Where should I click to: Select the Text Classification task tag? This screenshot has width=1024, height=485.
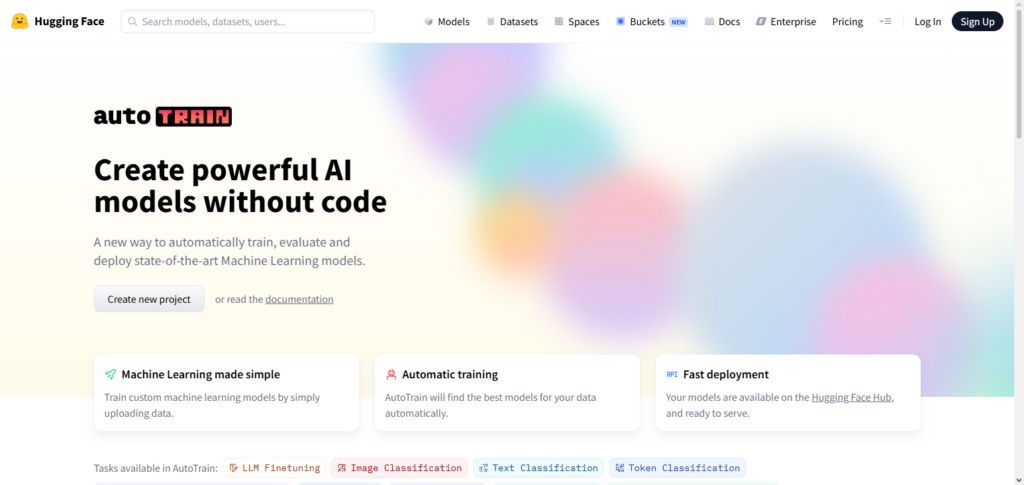(x=538, y=468)
